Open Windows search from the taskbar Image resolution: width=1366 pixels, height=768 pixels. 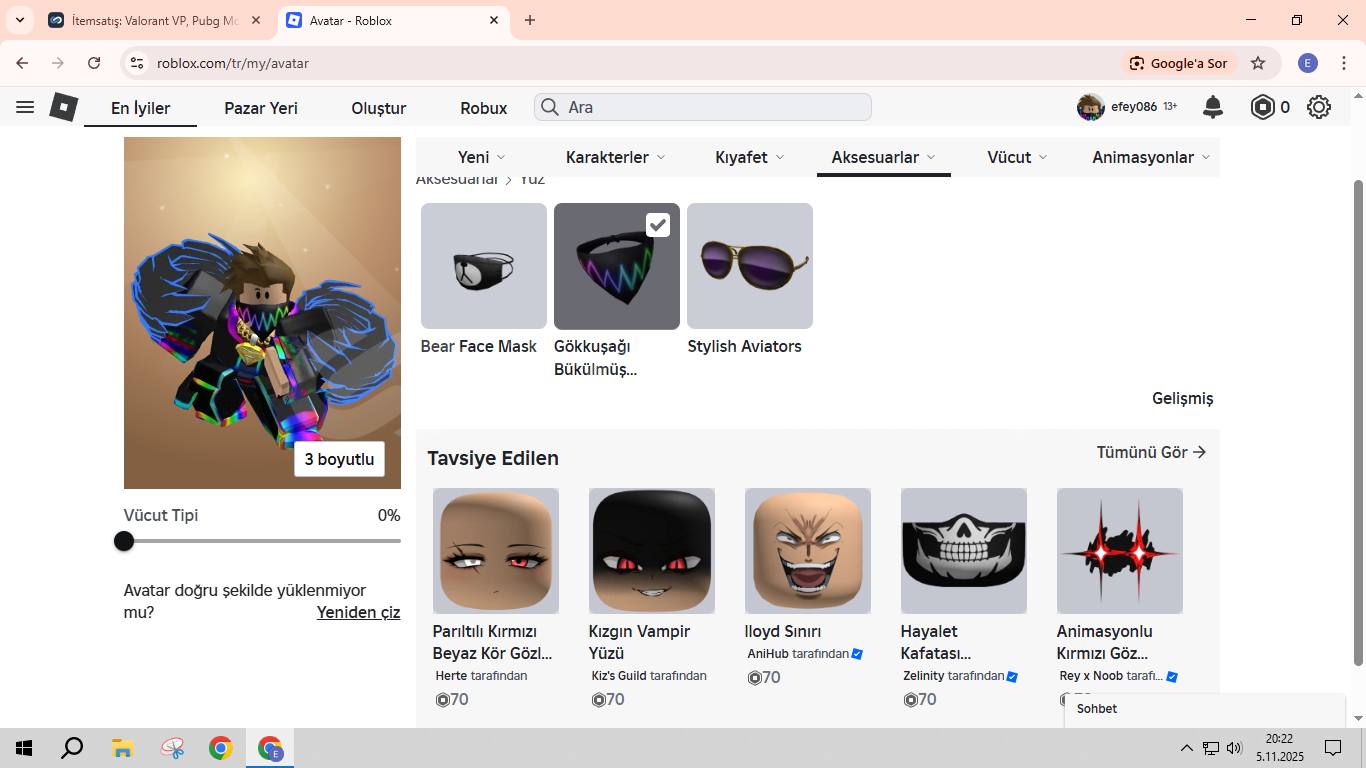click(72, 748)
